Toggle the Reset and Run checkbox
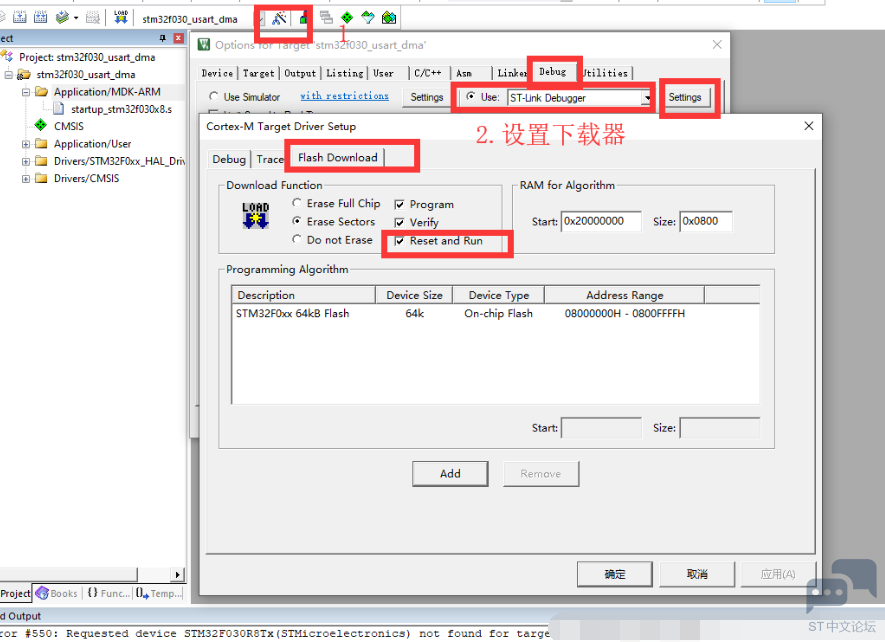This screenshot has height=642, width=885. pyautogui.click(x=400, y=241)
